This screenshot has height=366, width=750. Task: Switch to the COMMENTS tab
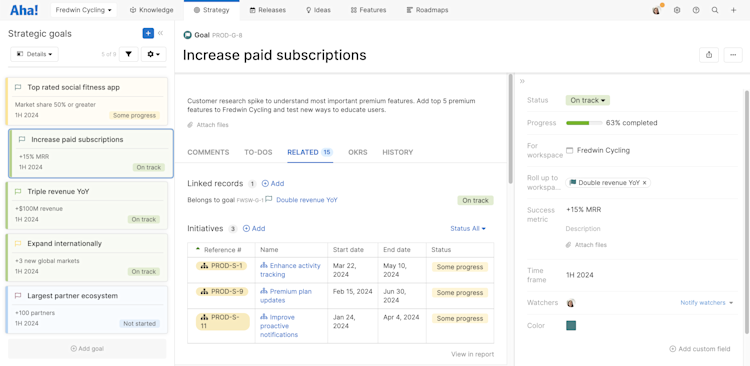tap(208, 152)
